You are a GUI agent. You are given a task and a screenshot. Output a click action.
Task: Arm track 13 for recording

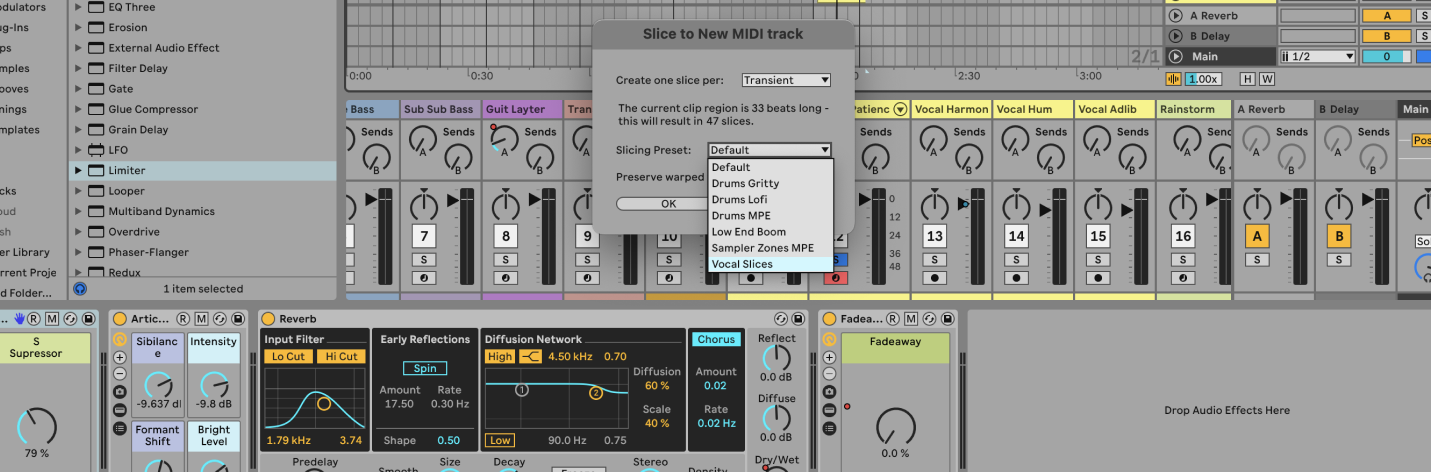(935, 277)
